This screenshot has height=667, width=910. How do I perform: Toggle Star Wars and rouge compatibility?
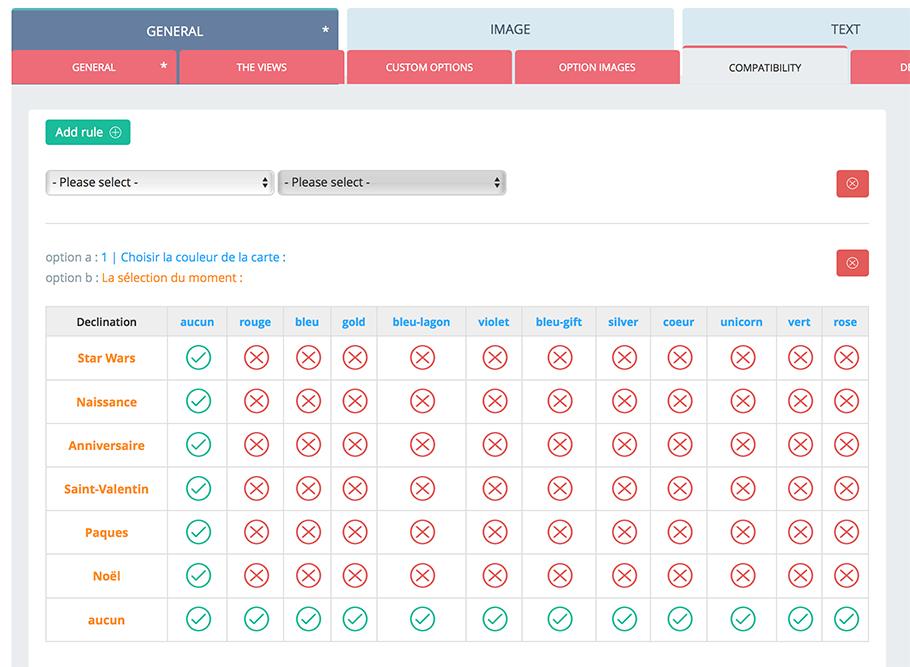[x=257, y=358]
